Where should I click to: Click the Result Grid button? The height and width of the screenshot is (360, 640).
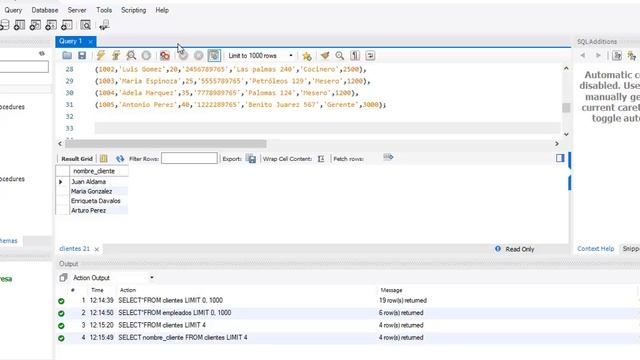click(77, 159)
